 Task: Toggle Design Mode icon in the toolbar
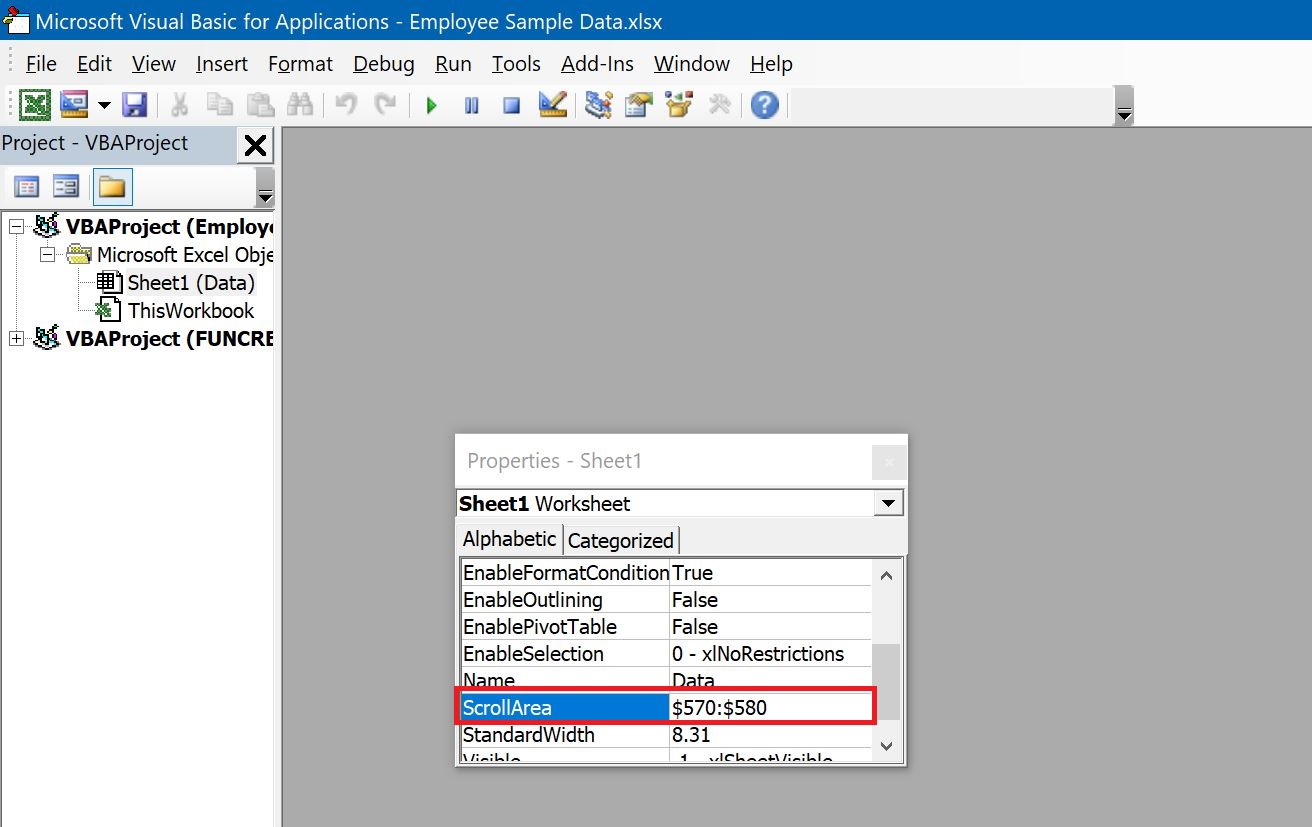552,104
